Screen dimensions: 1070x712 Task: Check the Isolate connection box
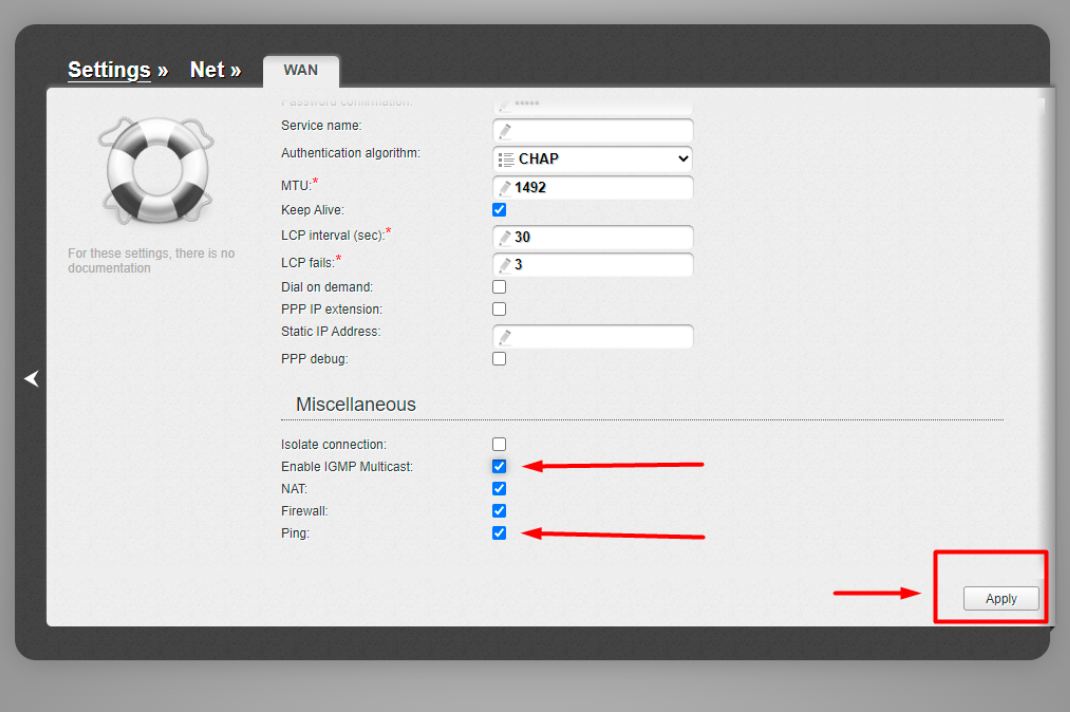499,444
